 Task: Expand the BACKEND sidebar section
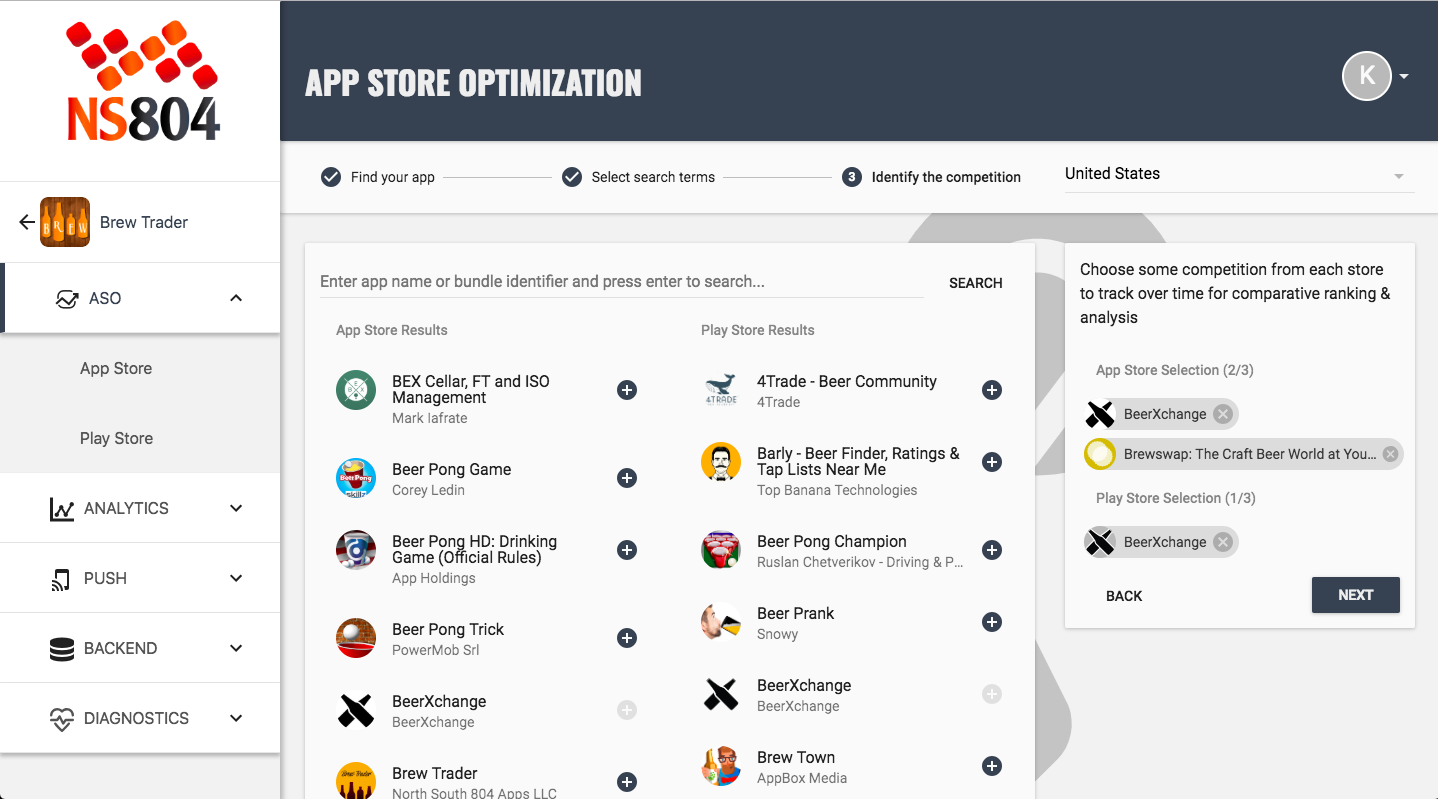pos(236,648)
